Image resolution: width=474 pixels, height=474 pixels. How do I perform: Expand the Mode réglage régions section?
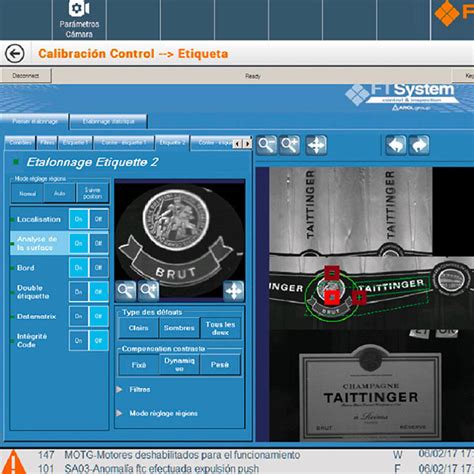tap(157, 413)
